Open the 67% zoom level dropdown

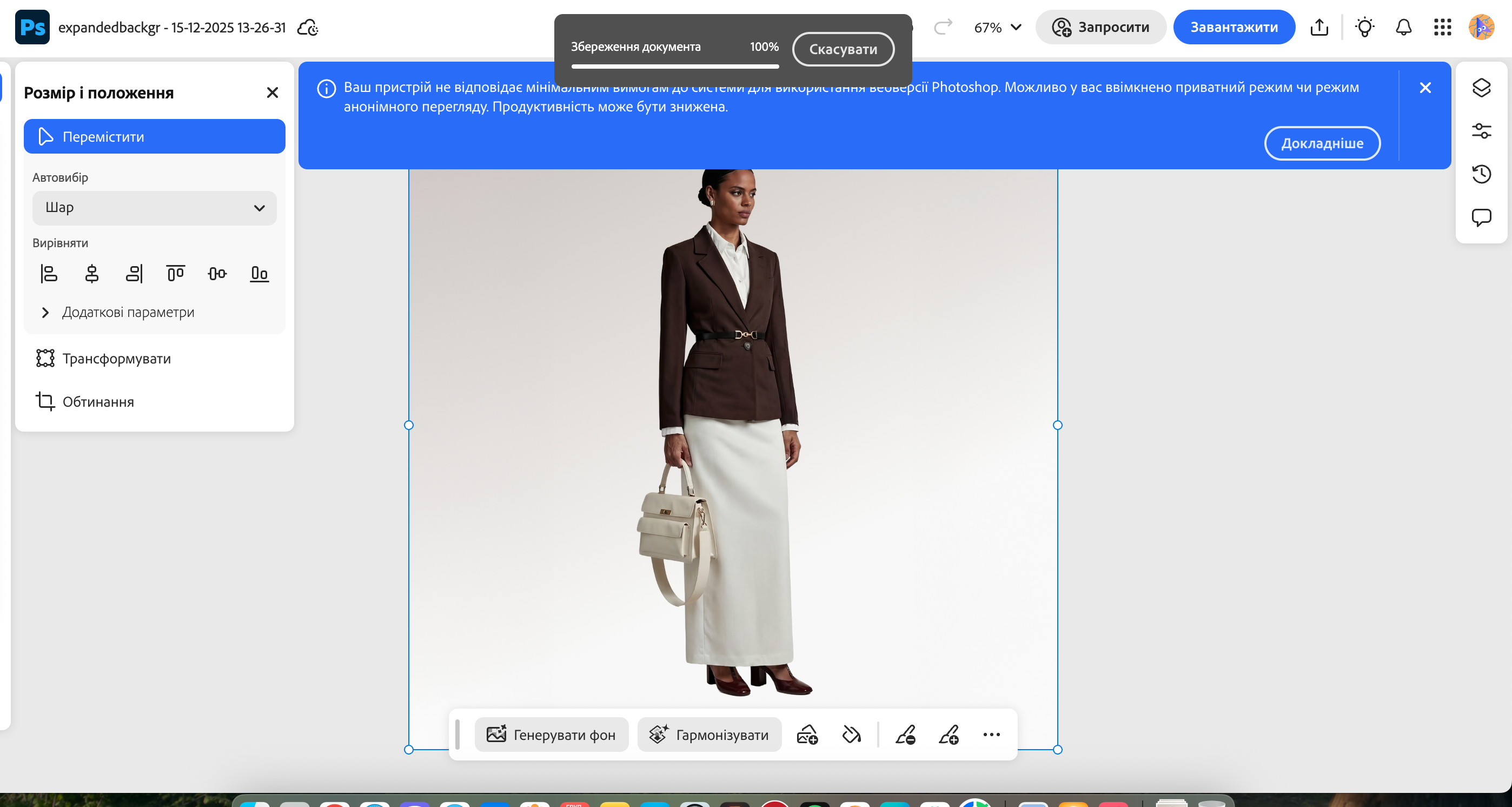click(997, 28)
